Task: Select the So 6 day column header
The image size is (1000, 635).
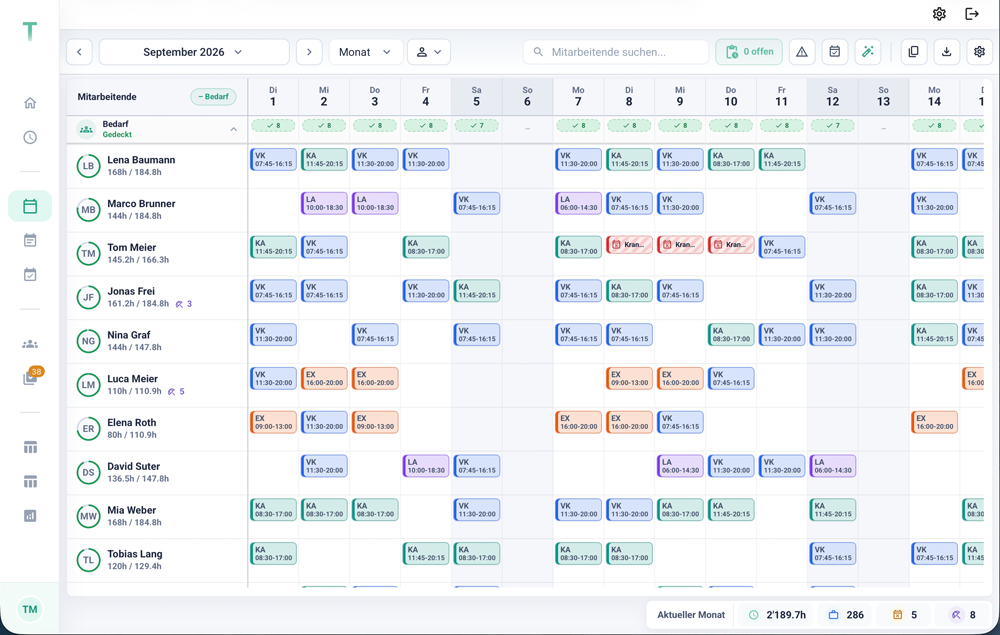Action: click(x=527, y=96)
